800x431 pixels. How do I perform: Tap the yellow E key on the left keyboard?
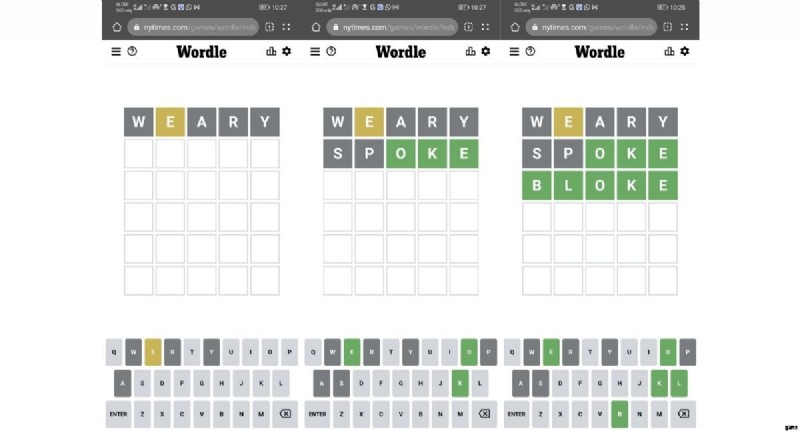[x=153, y=352]
